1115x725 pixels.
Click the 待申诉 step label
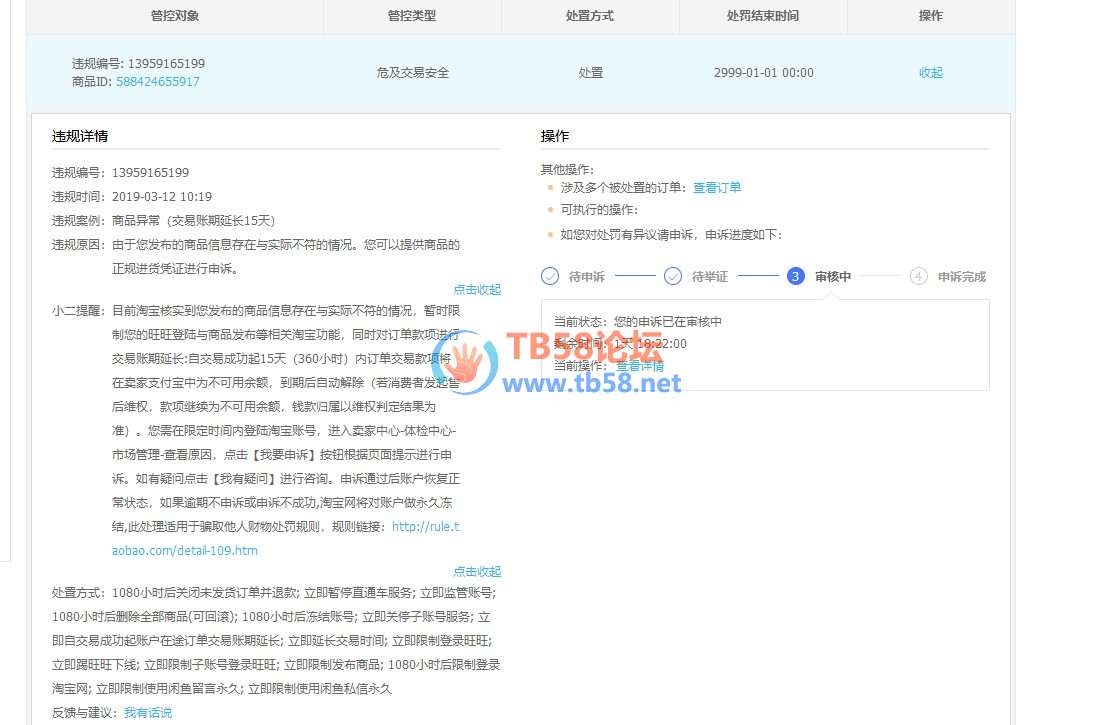pyautogui.click(x=587, y=276)
